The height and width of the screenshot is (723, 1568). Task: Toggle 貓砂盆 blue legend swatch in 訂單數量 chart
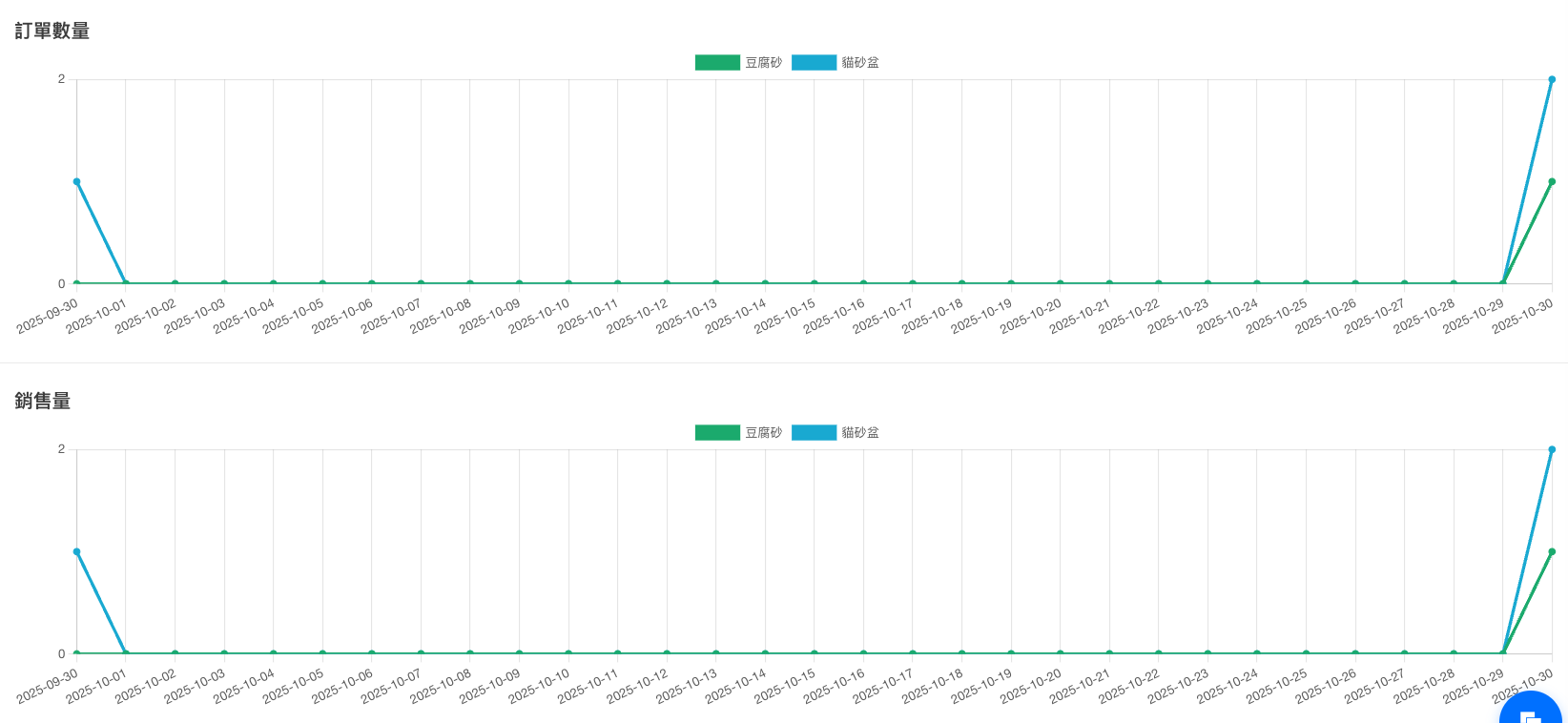[x=814, y=63]
